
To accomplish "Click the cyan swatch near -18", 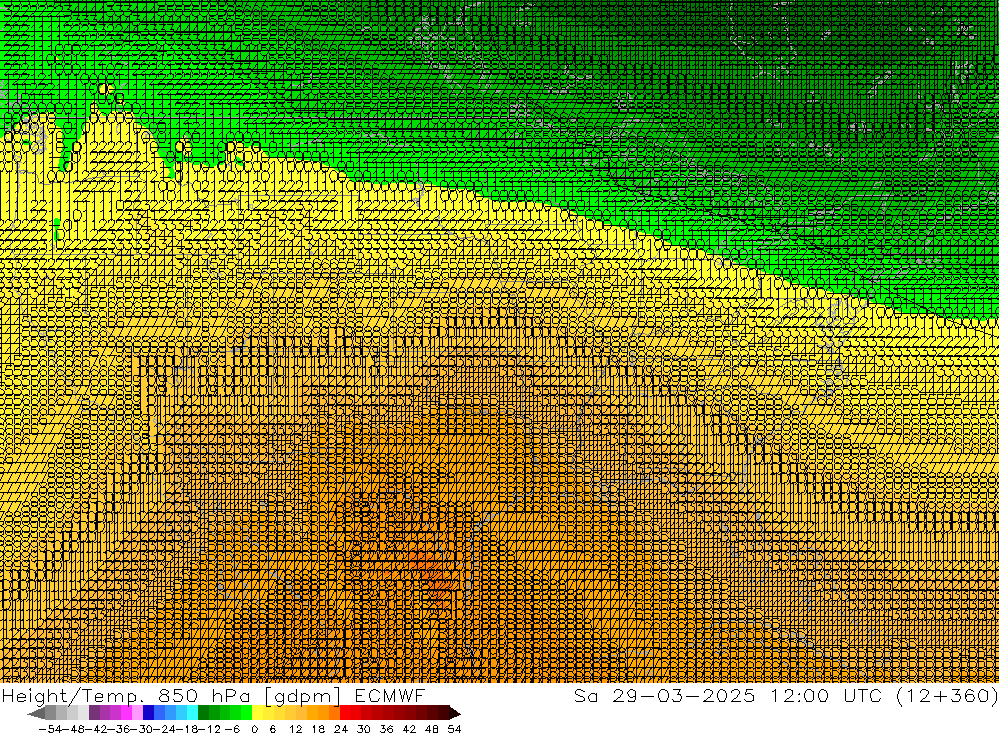I will click(x=192, y=713).
